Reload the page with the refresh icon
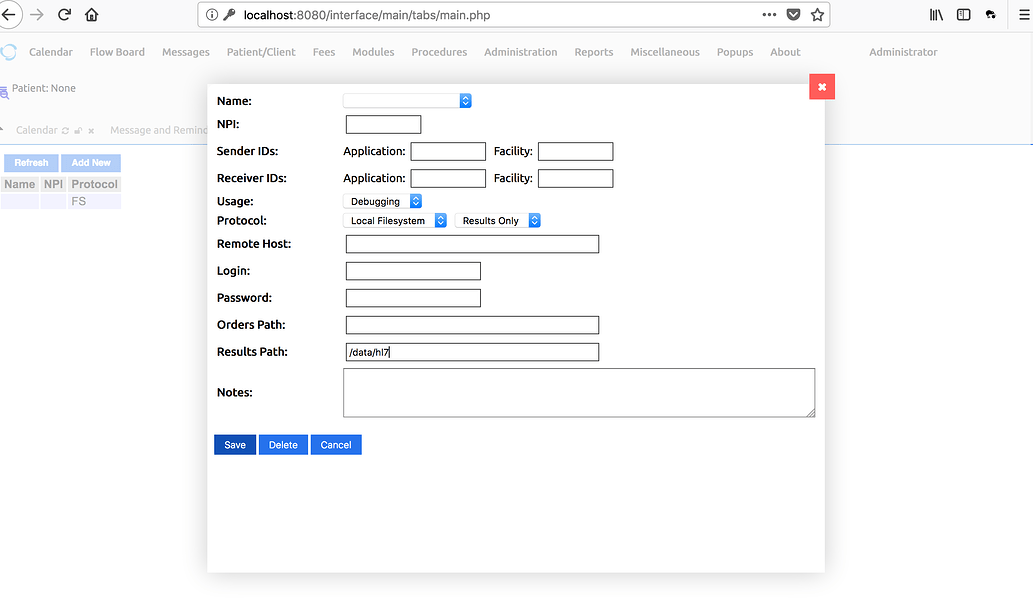The width and height of the screenshot is (1033, 612). (63, 14)
